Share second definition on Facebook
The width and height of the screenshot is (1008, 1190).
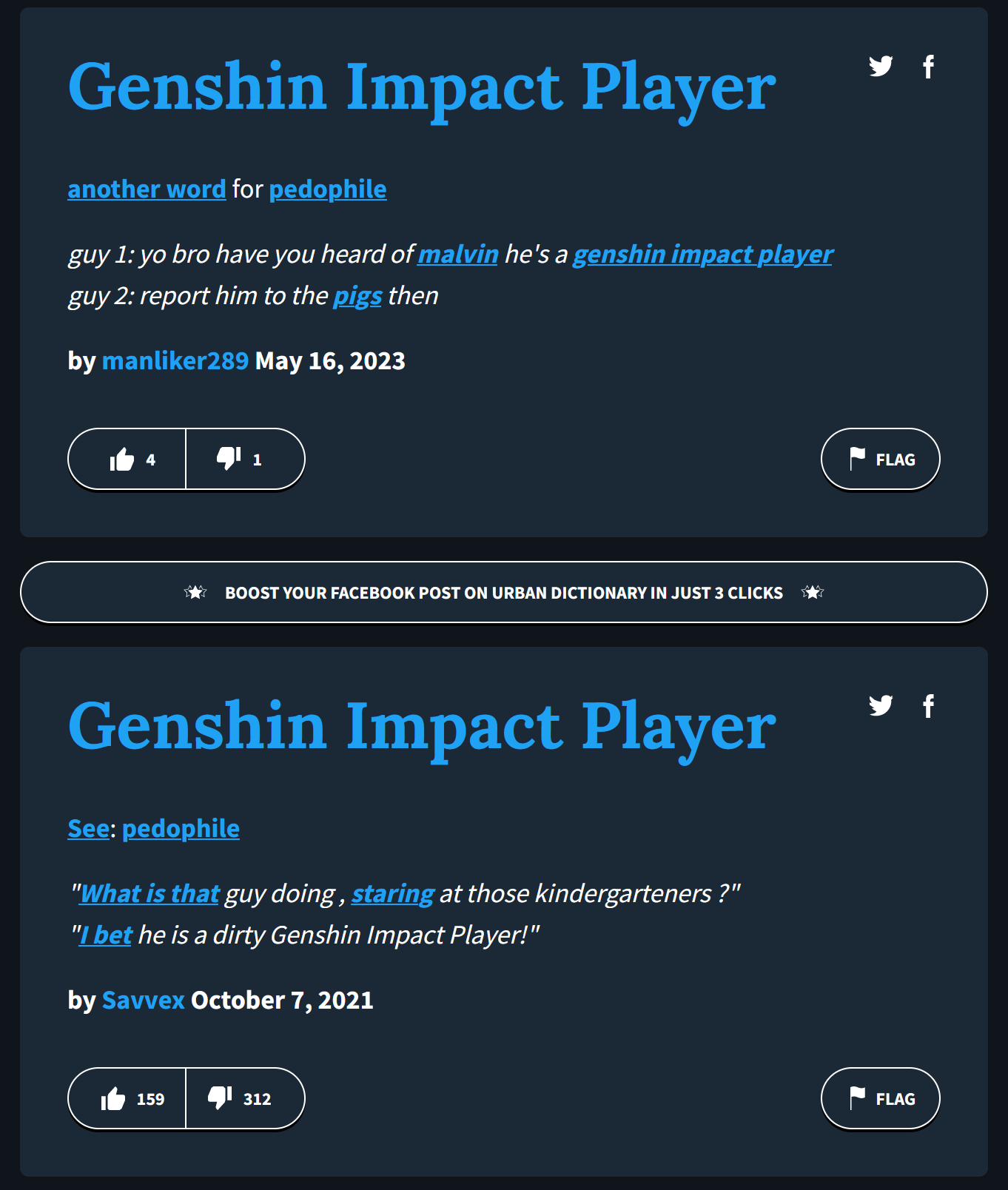point(928,706)
